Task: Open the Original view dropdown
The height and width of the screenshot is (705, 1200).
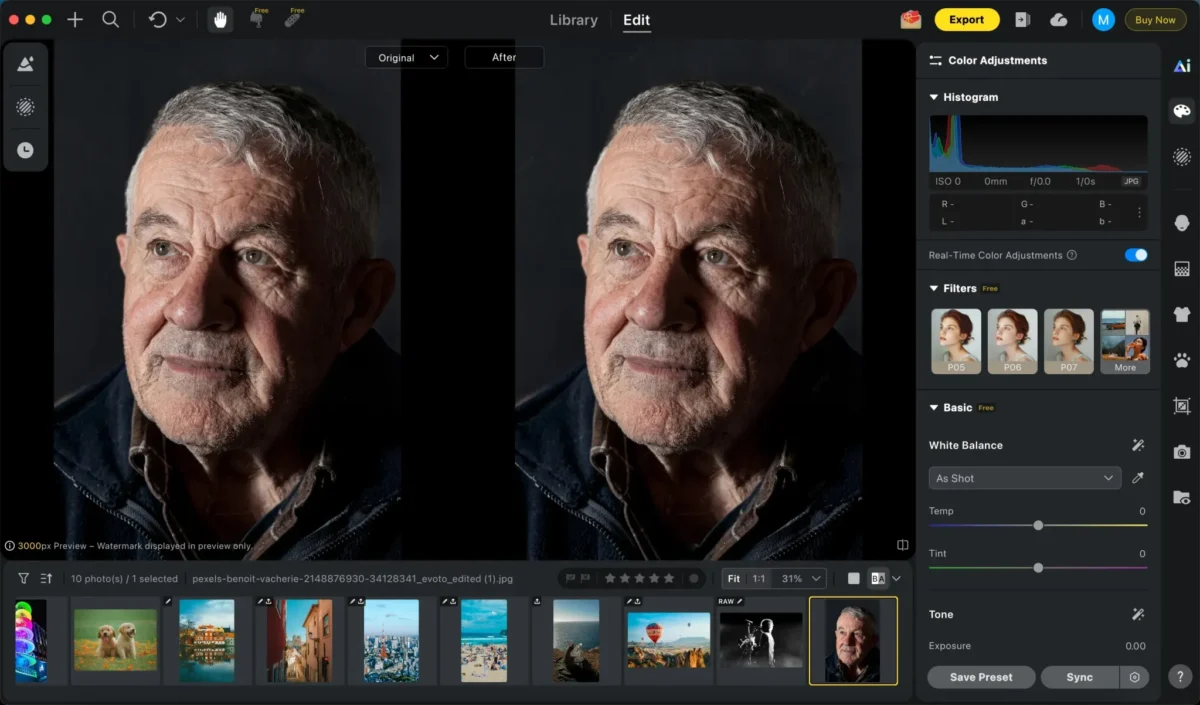Action: [x=406, y=57]
